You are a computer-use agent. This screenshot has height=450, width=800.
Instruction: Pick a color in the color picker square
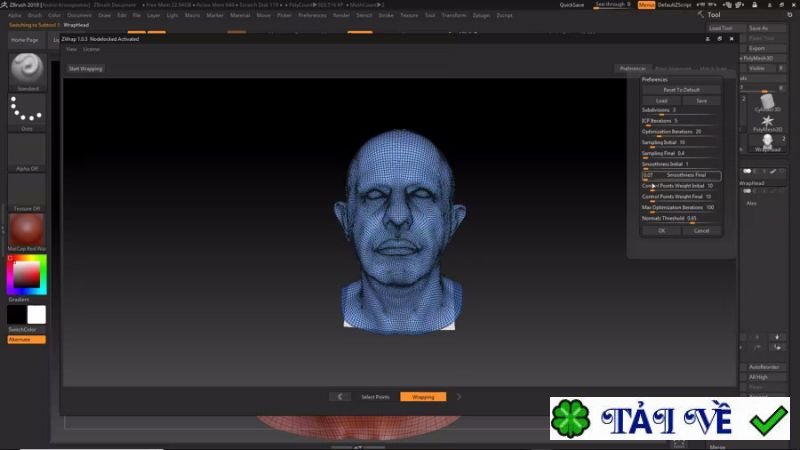[26, 273]
